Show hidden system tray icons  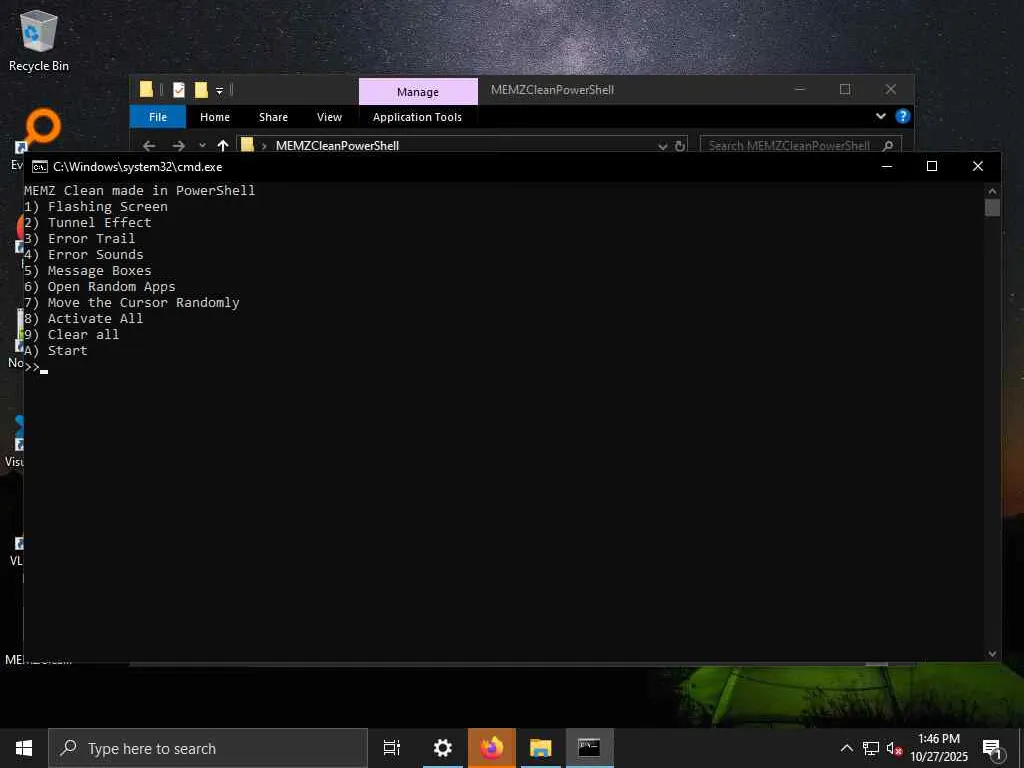click(x=846, y=748)
